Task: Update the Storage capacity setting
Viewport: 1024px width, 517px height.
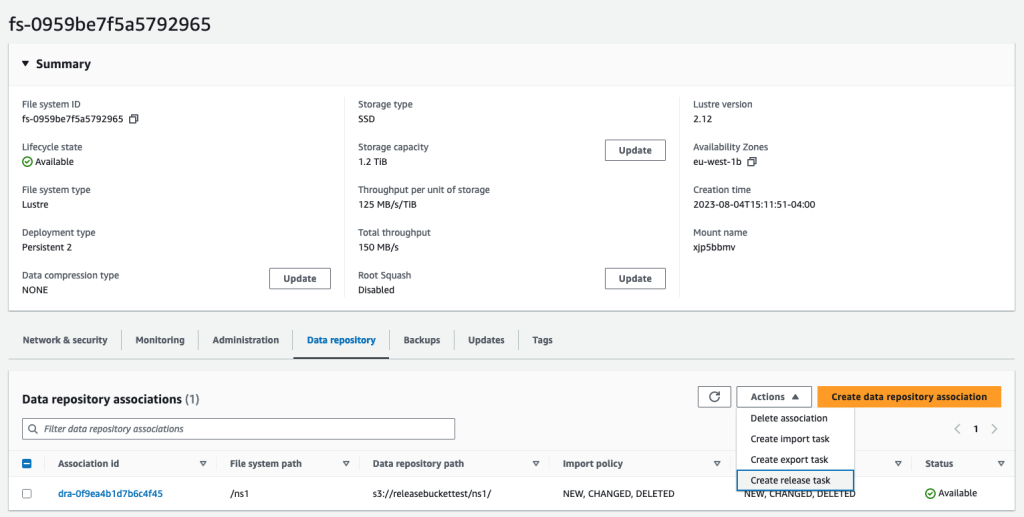Action: [x=635, y=150]
